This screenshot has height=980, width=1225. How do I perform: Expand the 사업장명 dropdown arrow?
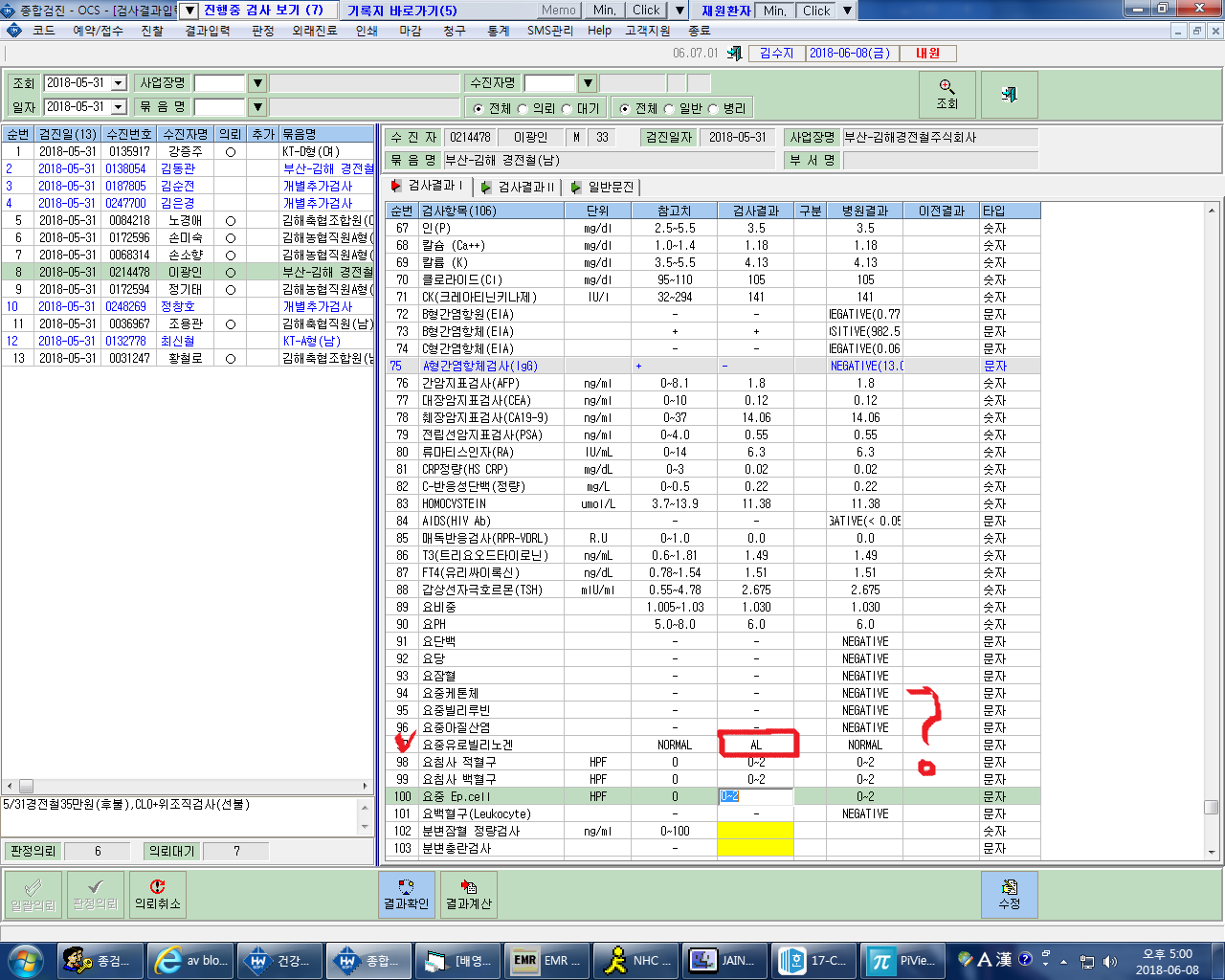click(x=257, y=83)
